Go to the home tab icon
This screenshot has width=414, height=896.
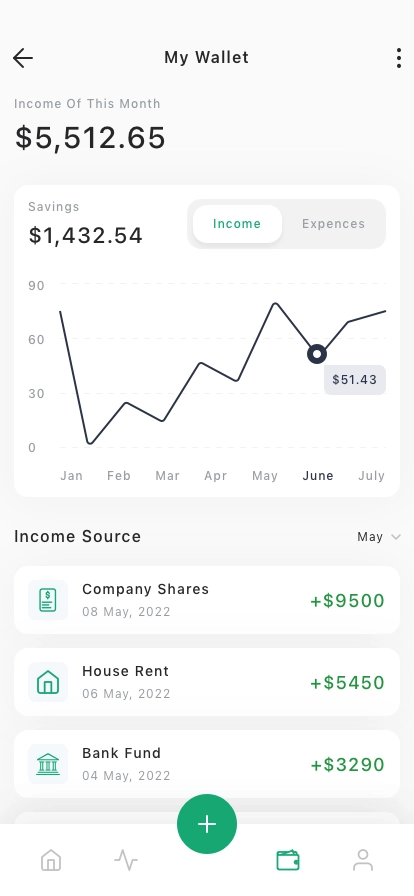(51, 859)
